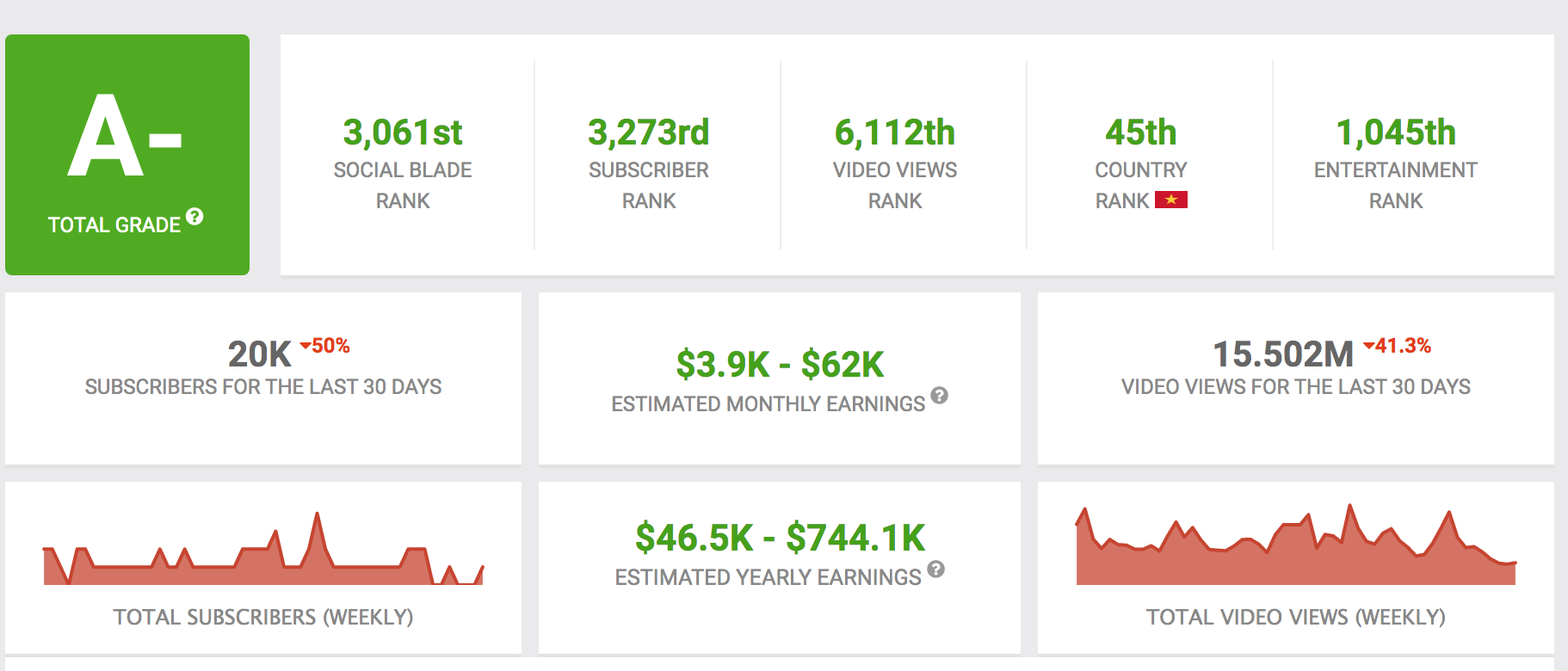Click the 15.502M video views figure
Image resolution: width=1568 pixels, height=671 pixels.
coord(1283,354)
